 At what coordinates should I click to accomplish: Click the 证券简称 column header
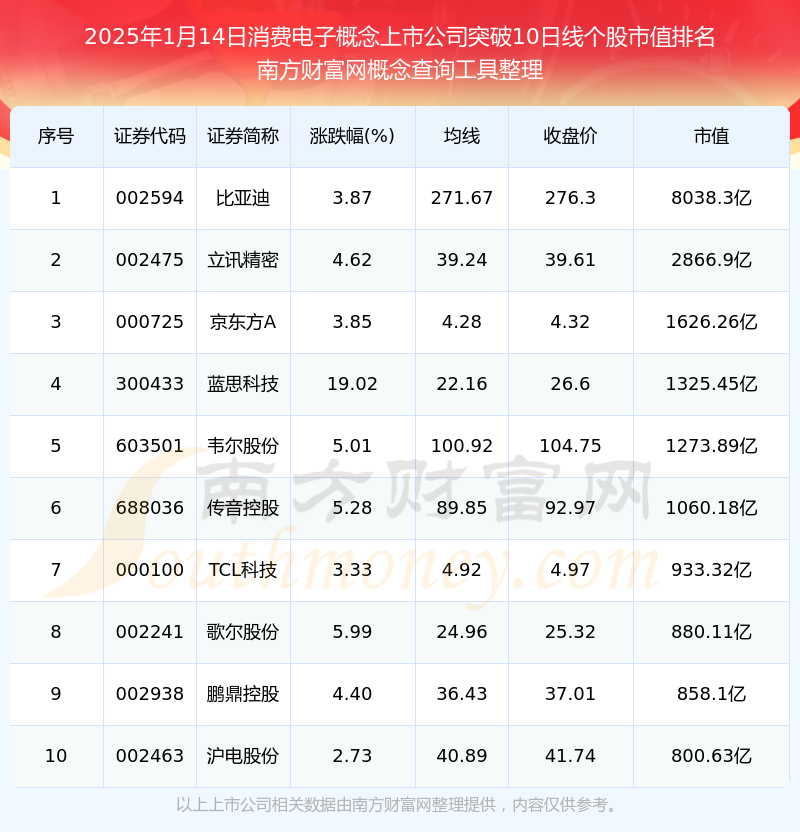click(x=243, y=136)
